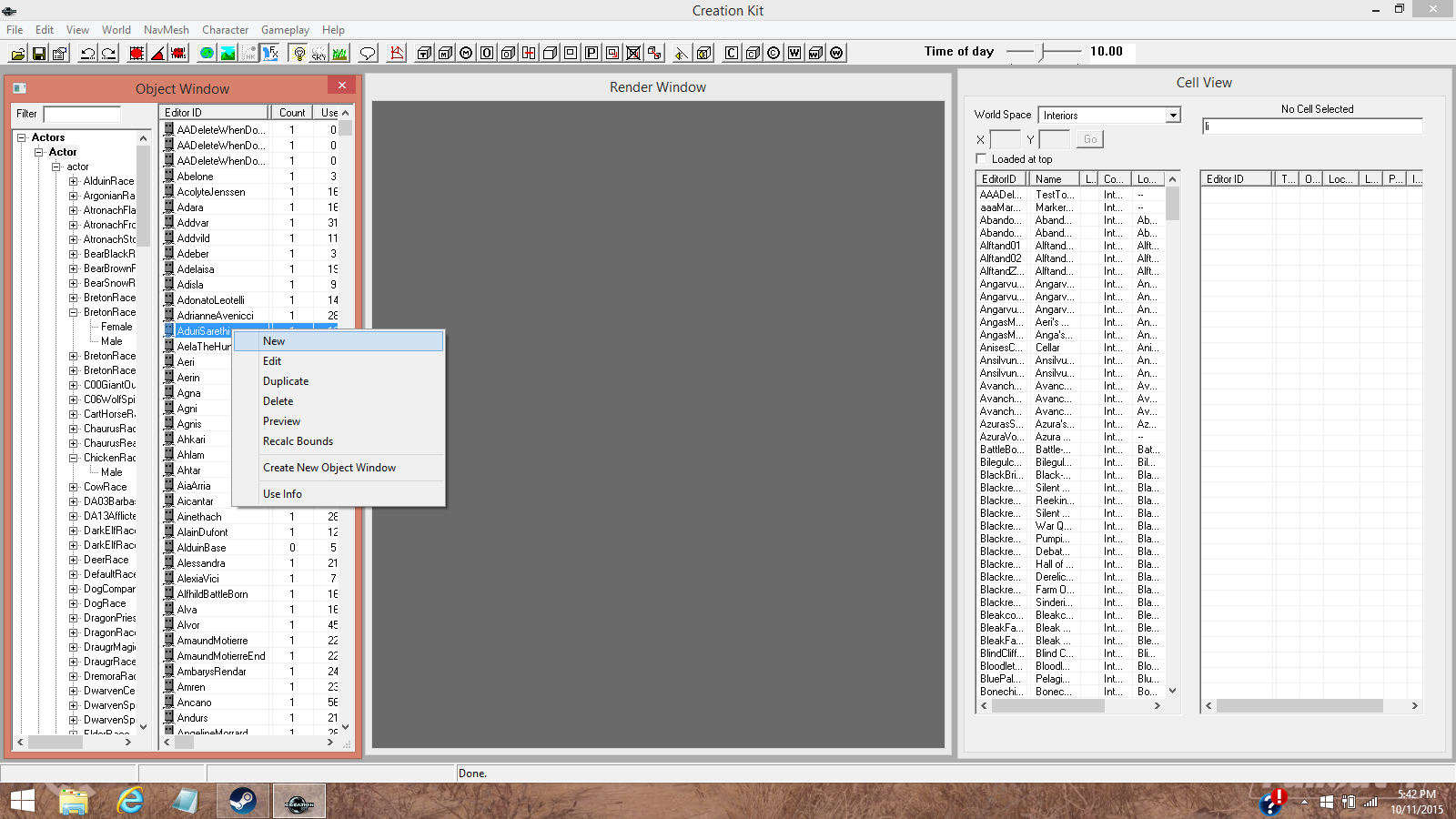
Task: Click the circled M toolbar icon
Action: pyautogui.click(x=466, y=53)
